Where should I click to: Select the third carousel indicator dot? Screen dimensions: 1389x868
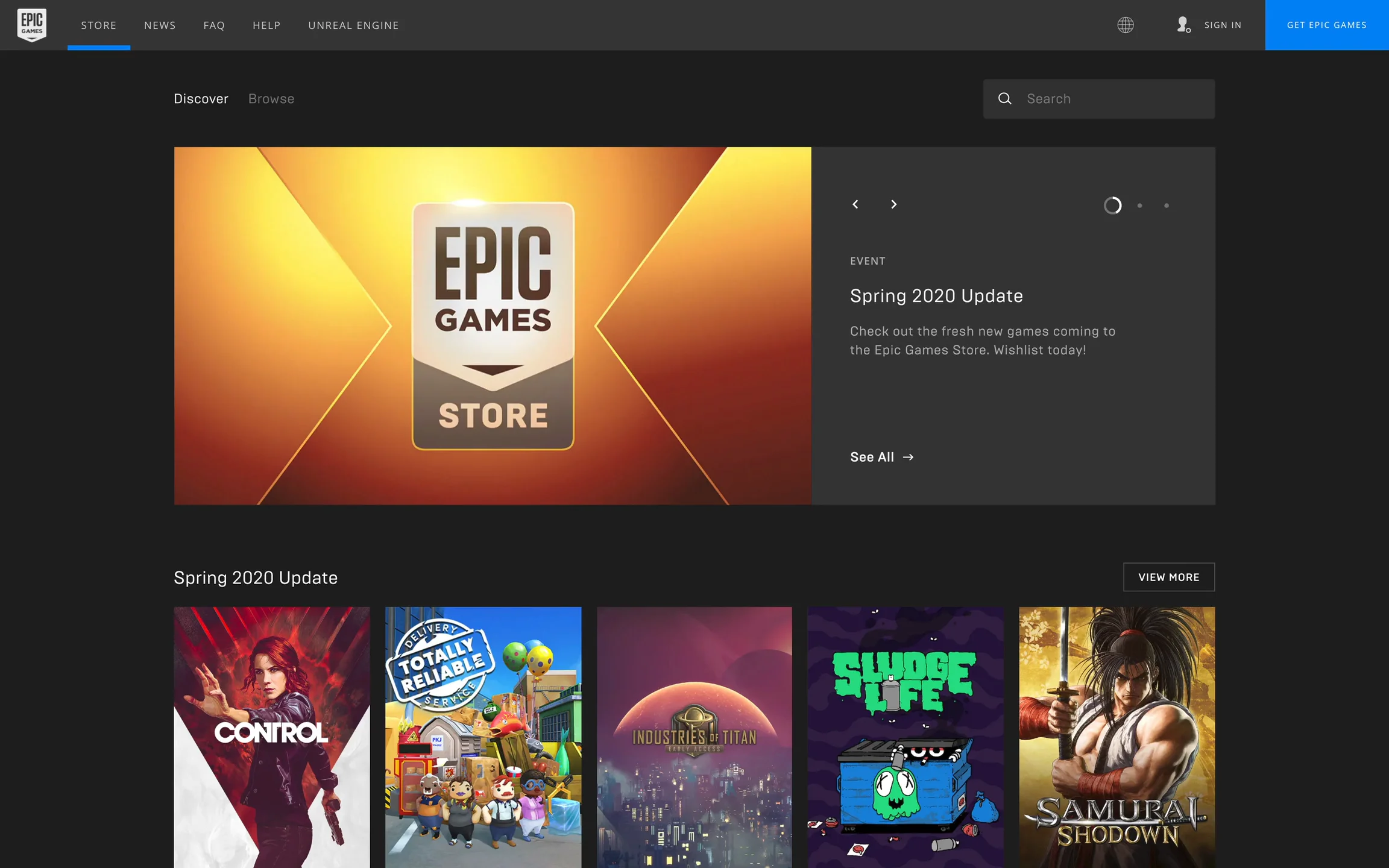[x=1166, y=206]
